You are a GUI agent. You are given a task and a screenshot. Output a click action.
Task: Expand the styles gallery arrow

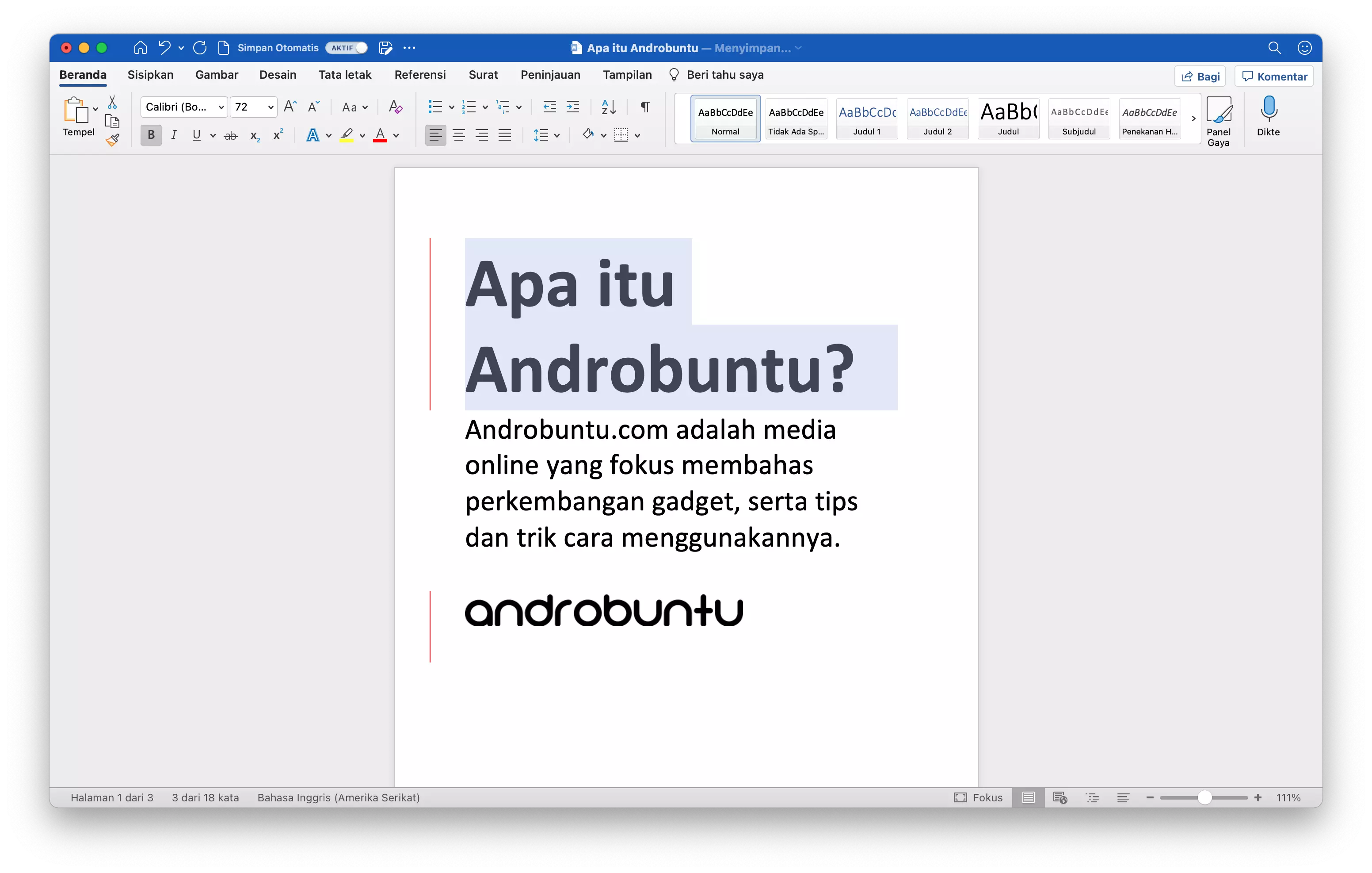click(x=1193, y=119)
